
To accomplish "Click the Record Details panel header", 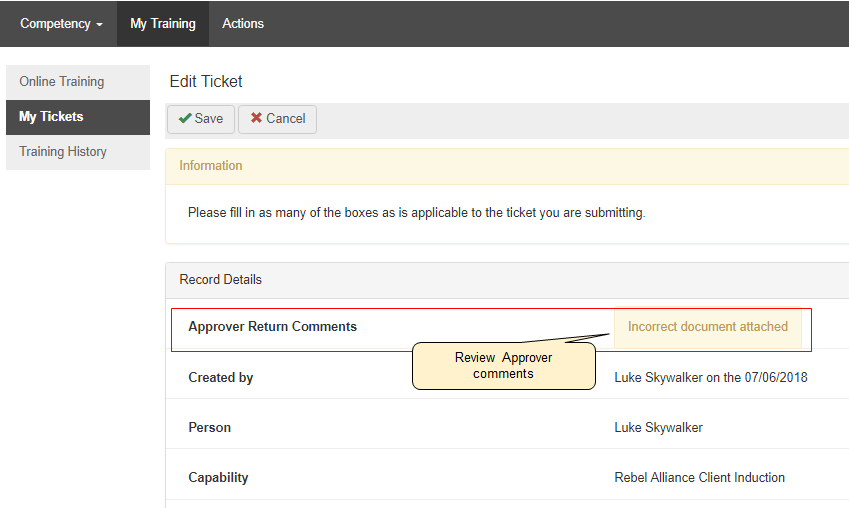I will coord(221,280).
